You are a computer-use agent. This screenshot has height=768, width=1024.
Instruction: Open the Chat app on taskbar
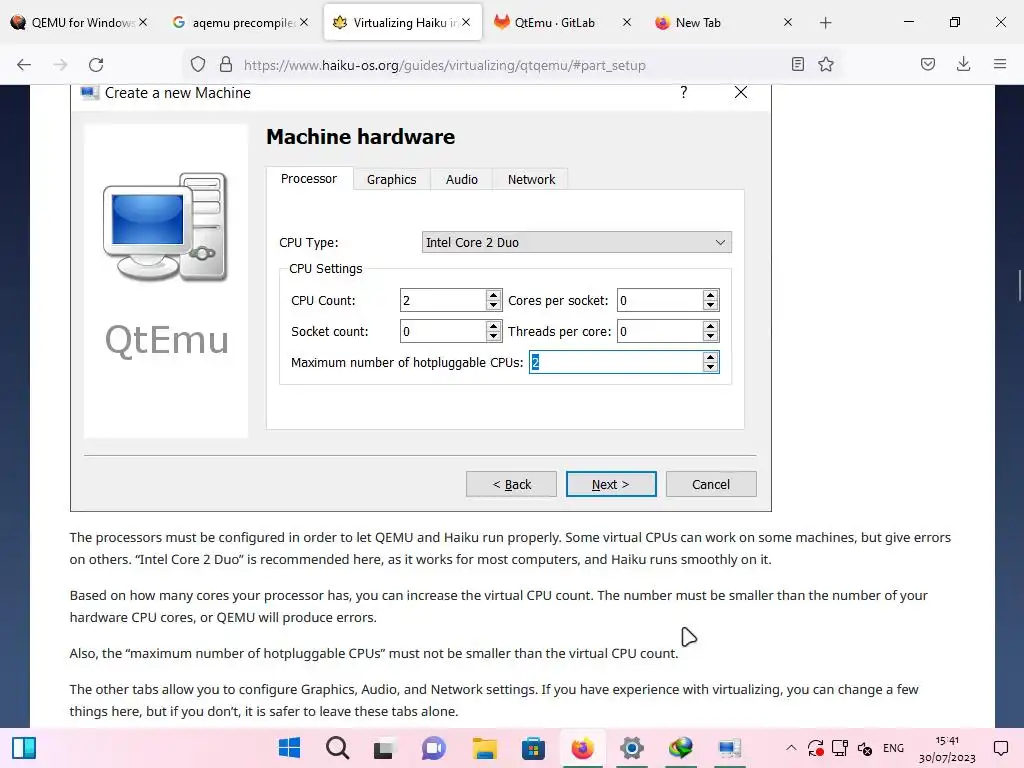434,748
